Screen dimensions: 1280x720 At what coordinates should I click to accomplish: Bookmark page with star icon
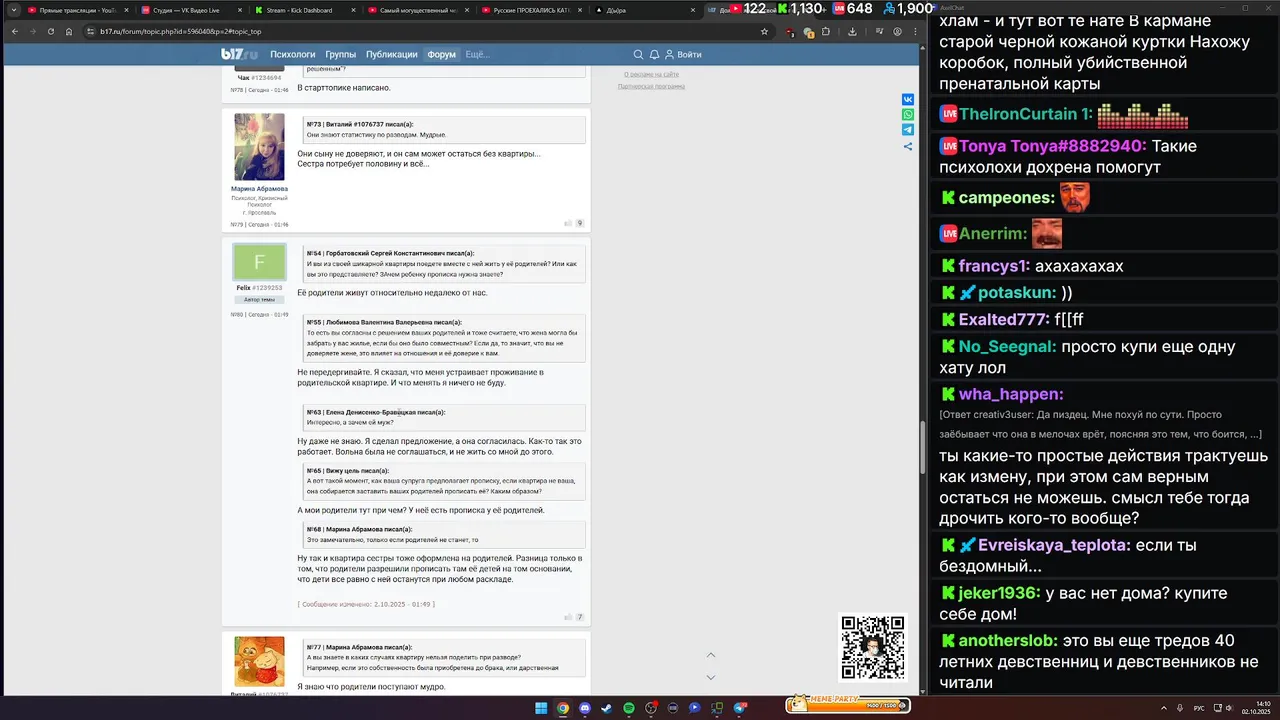tap(764, 31)
